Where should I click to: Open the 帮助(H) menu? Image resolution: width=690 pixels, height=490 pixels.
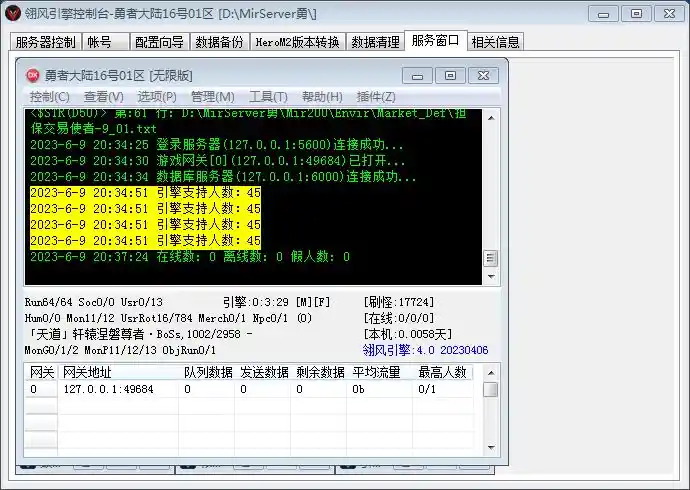322,96
